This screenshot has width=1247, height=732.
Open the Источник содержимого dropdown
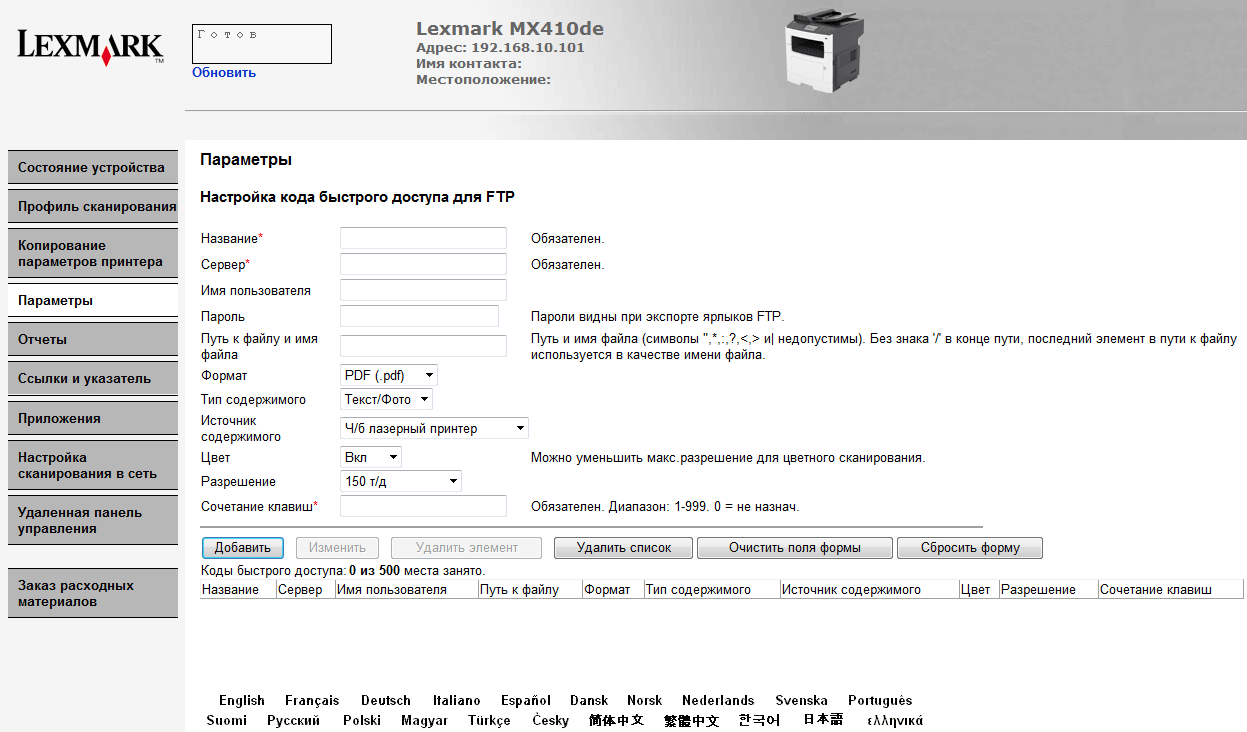click(x=434, y=428)
